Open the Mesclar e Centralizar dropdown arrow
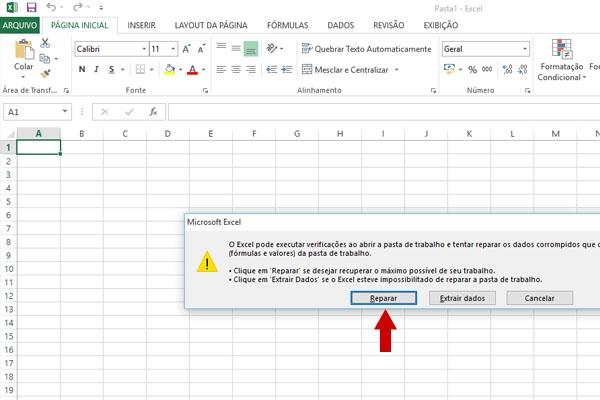The image size is (600, 400). click(396, 70)
